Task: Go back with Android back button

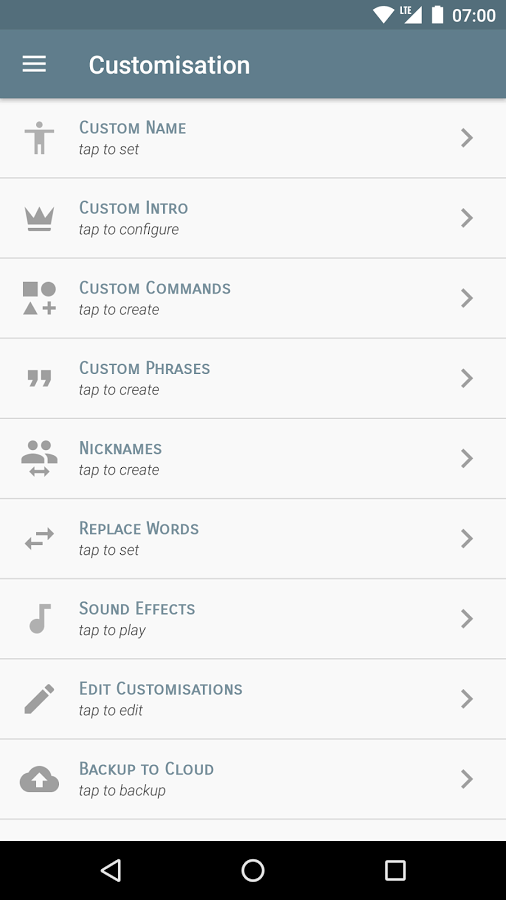Action: (111, 870)
